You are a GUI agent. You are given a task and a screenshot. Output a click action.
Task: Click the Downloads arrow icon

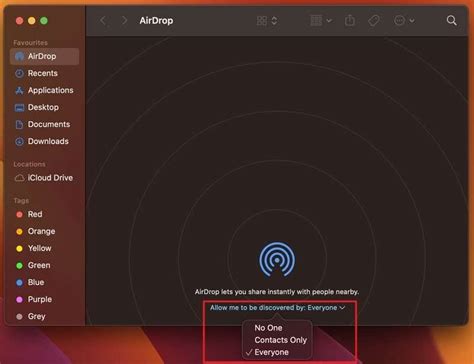click(19, 141)
